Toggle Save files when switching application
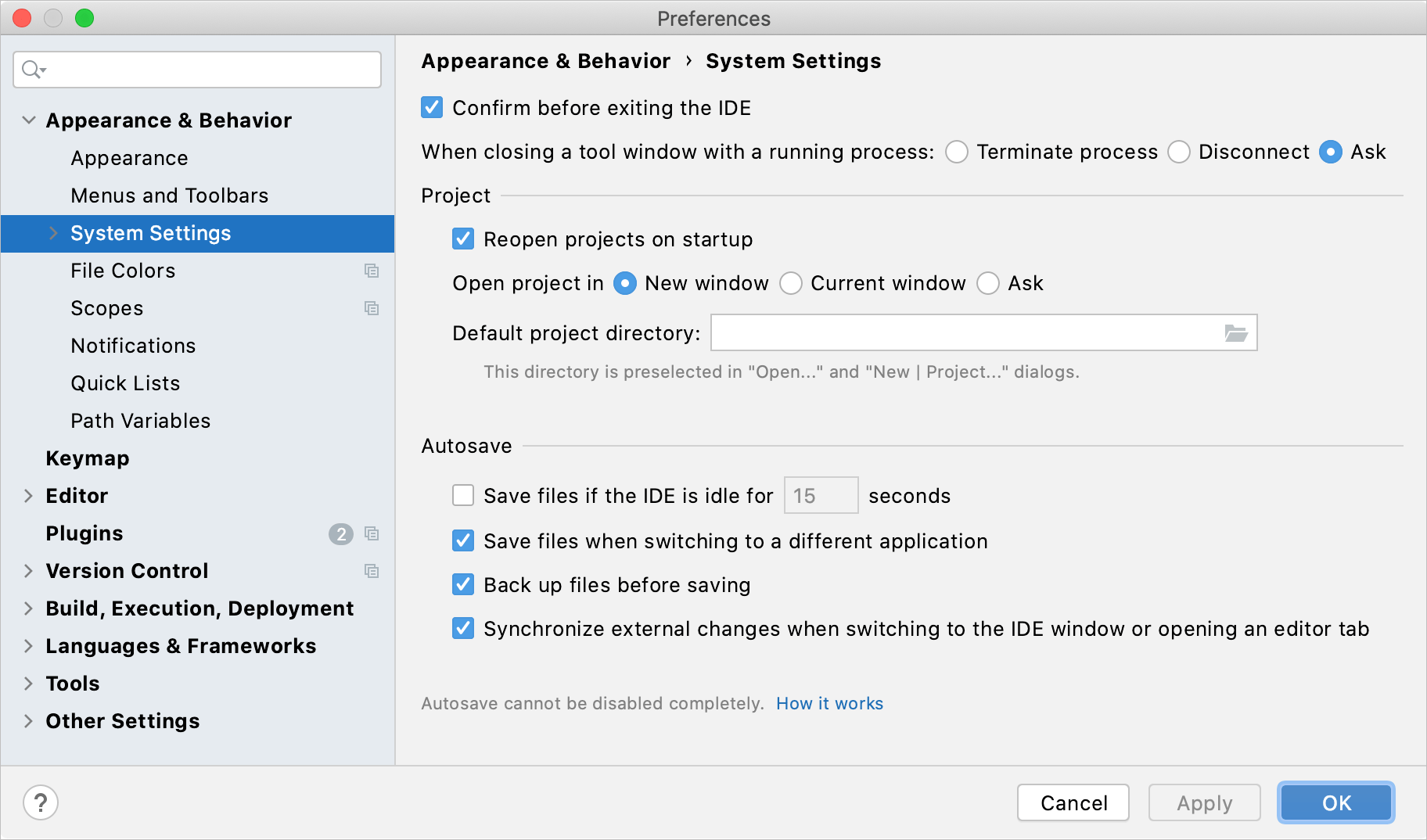The height and width of the screenshot is (840, 1427). [463, 540]
